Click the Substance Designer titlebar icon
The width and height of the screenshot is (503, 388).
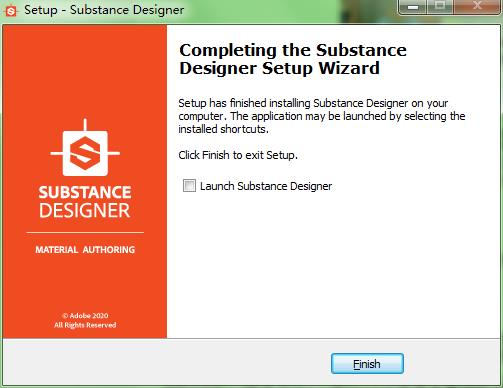click(x=11, y=10)
